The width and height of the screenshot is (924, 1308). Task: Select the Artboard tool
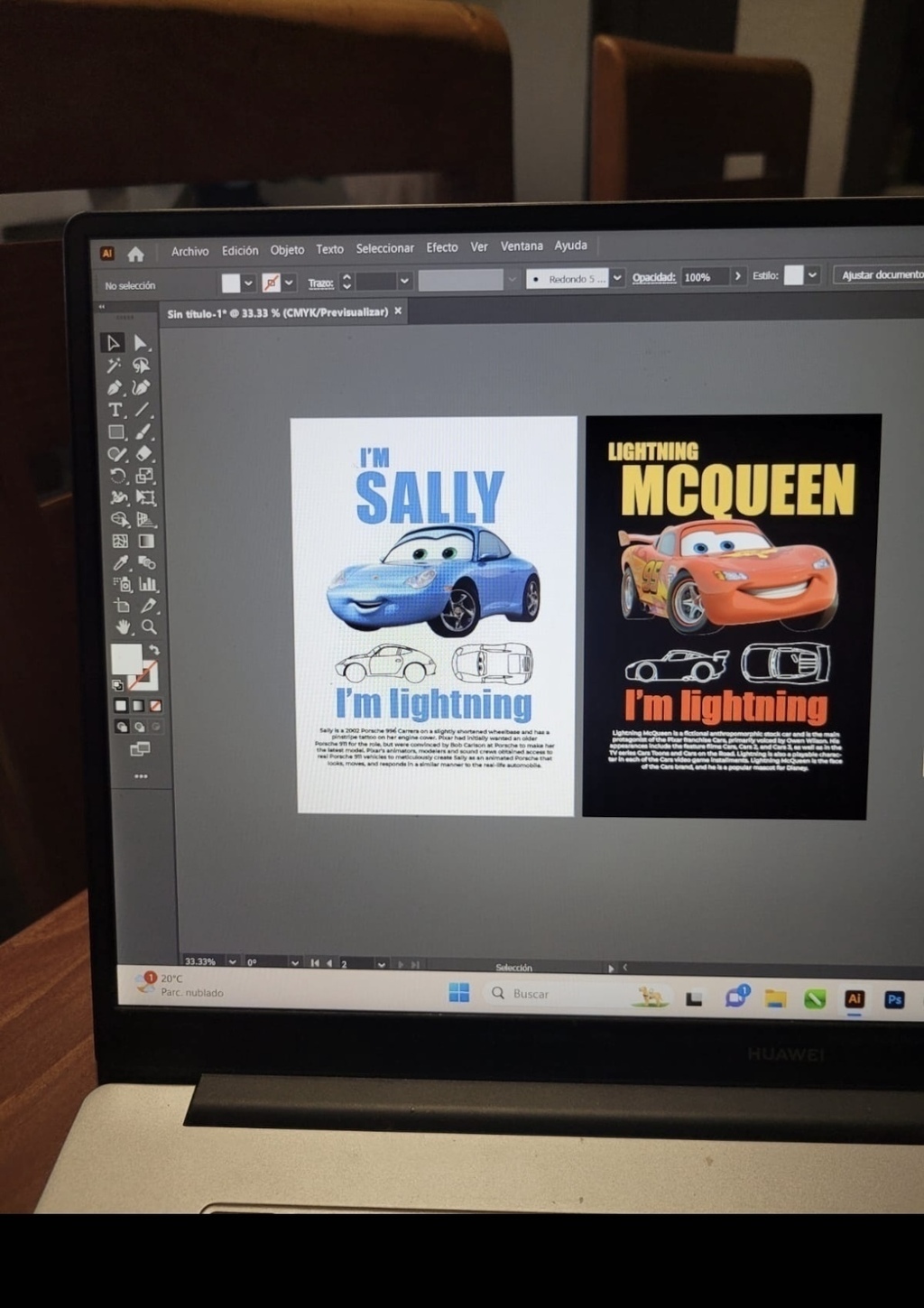click(122, 606)
